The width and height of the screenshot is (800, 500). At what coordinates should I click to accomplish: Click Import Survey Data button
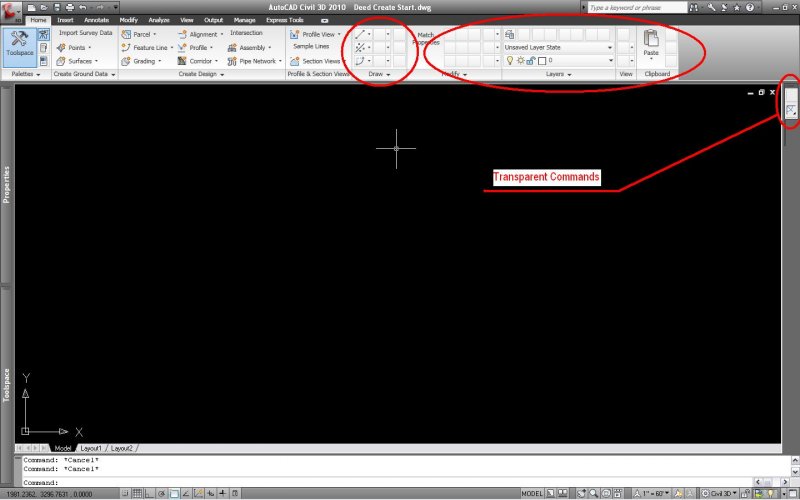(x=85, y=33)
